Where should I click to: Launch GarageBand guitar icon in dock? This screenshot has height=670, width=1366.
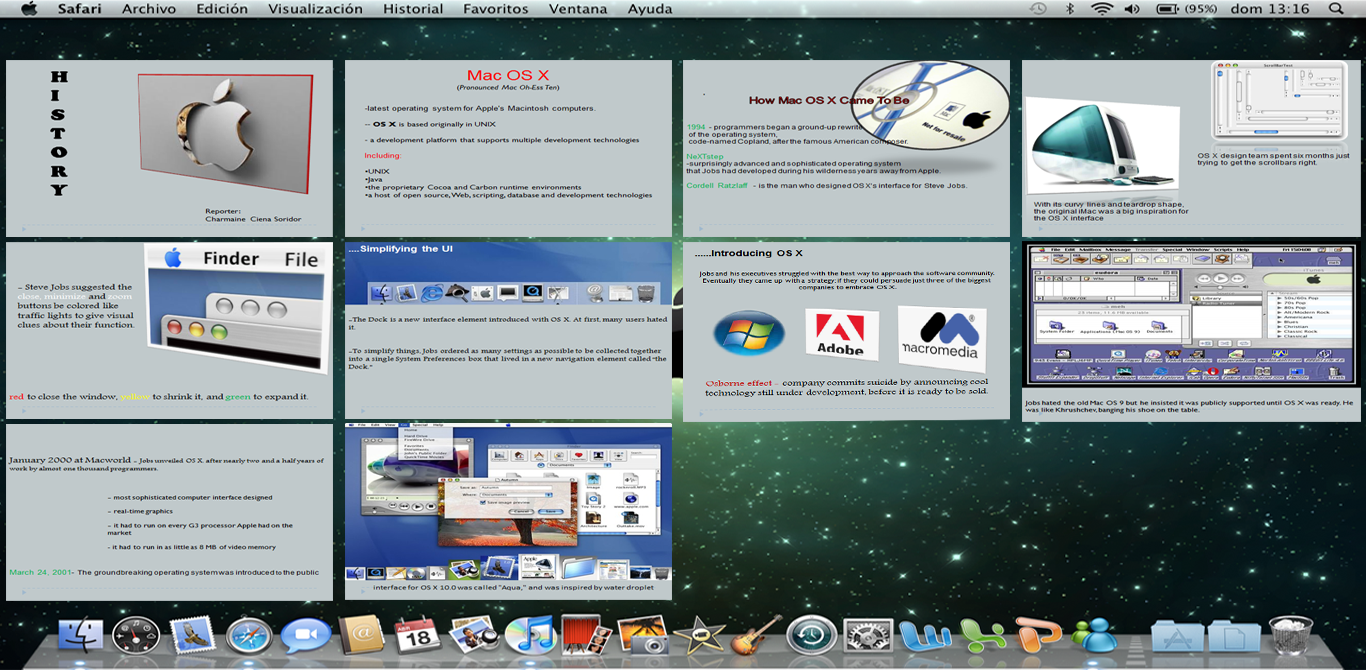755,635
